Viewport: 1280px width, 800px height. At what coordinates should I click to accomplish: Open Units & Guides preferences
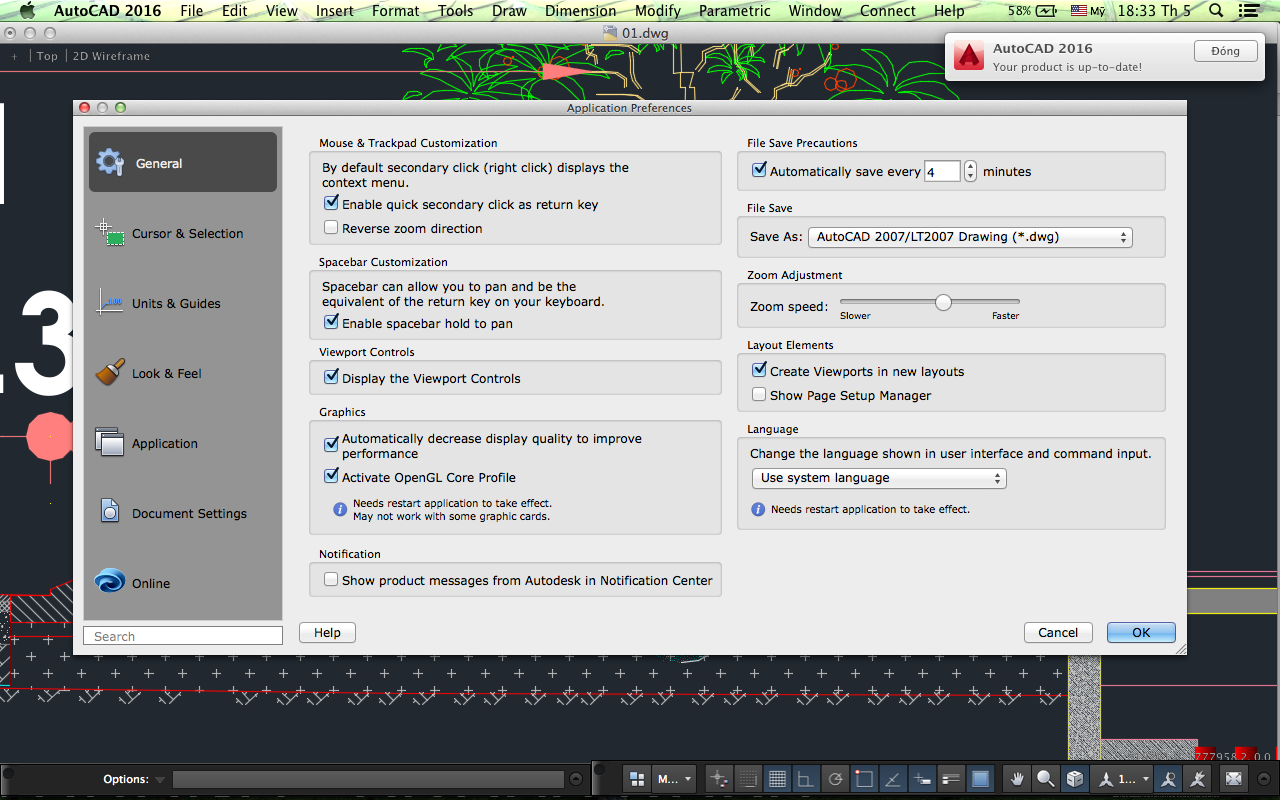183,303
